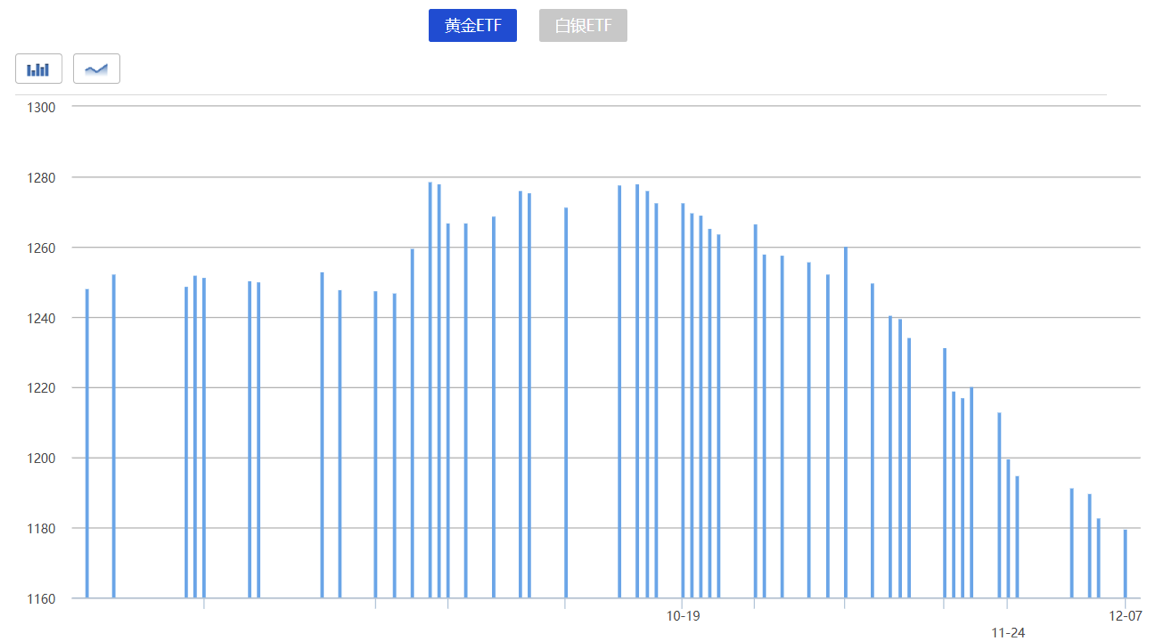Click the 11-24 date label on the axis
1162x641 pixels.
pos(1008,632)
